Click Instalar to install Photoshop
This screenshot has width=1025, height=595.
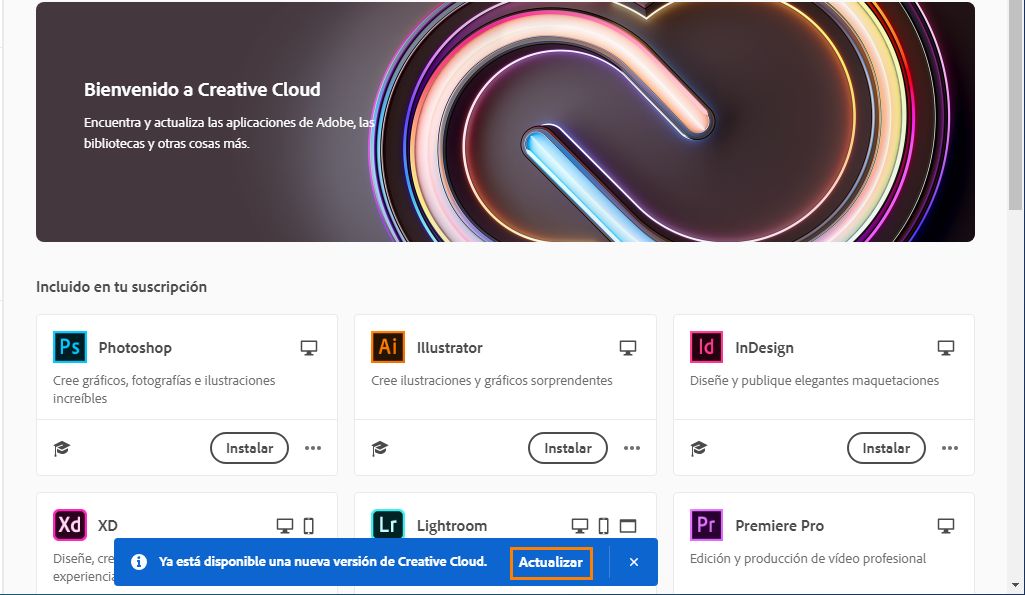tap(248, 448)
